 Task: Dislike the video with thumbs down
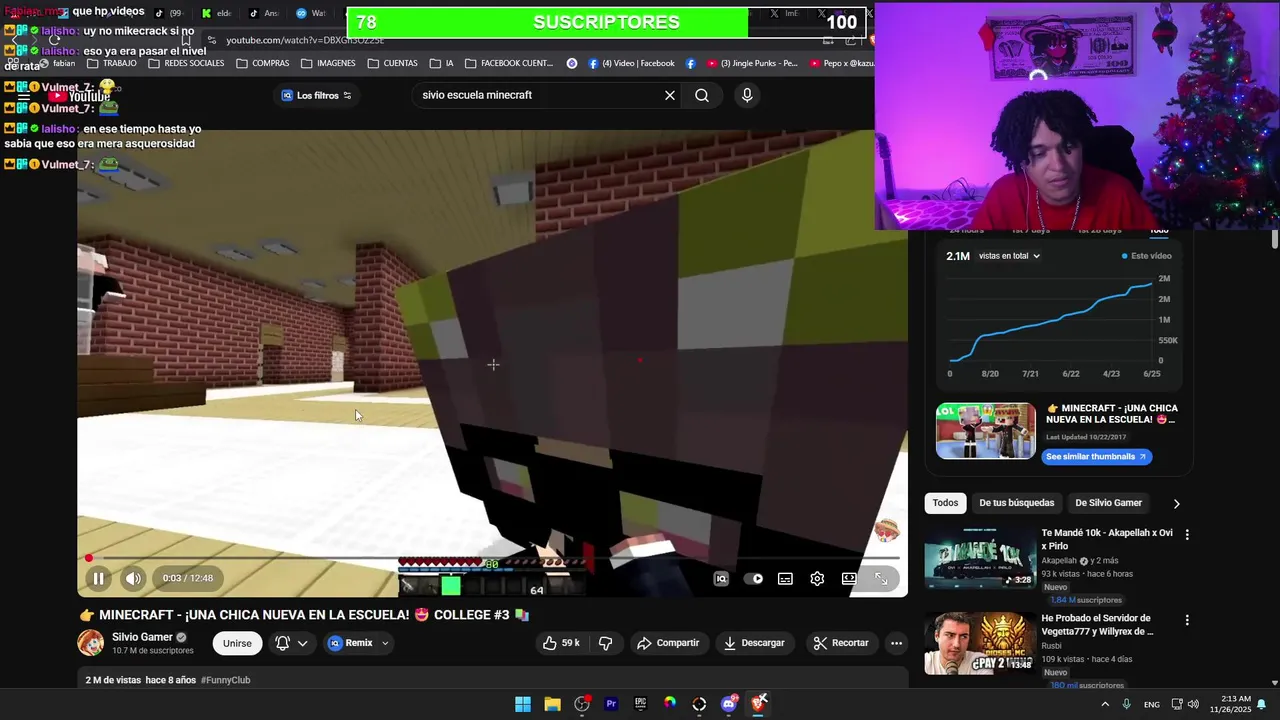tap(605, 643)
